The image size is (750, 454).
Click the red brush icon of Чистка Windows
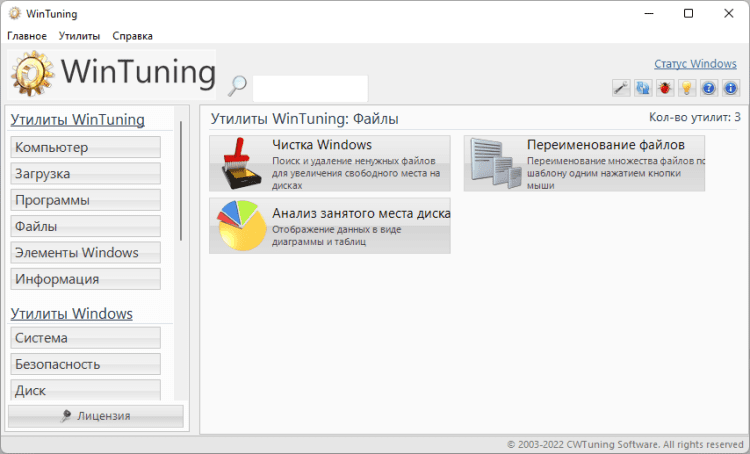click(241, 163)
